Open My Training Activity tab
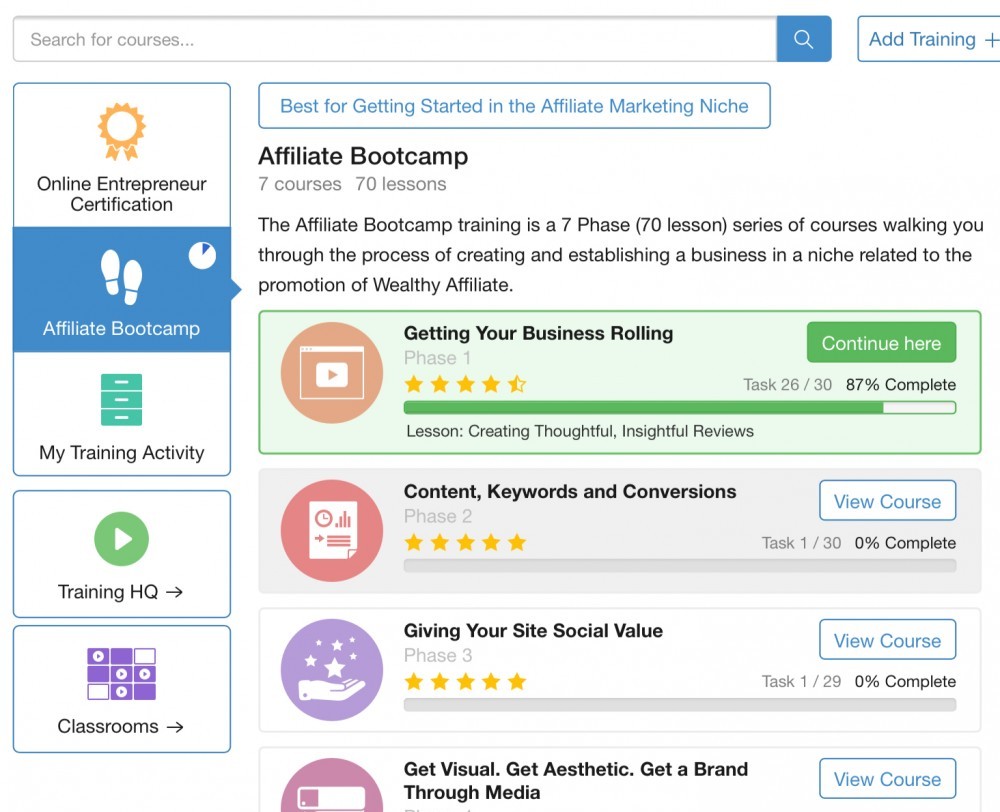This screenshot has height=812, width=1000. [x=121, y=414]
